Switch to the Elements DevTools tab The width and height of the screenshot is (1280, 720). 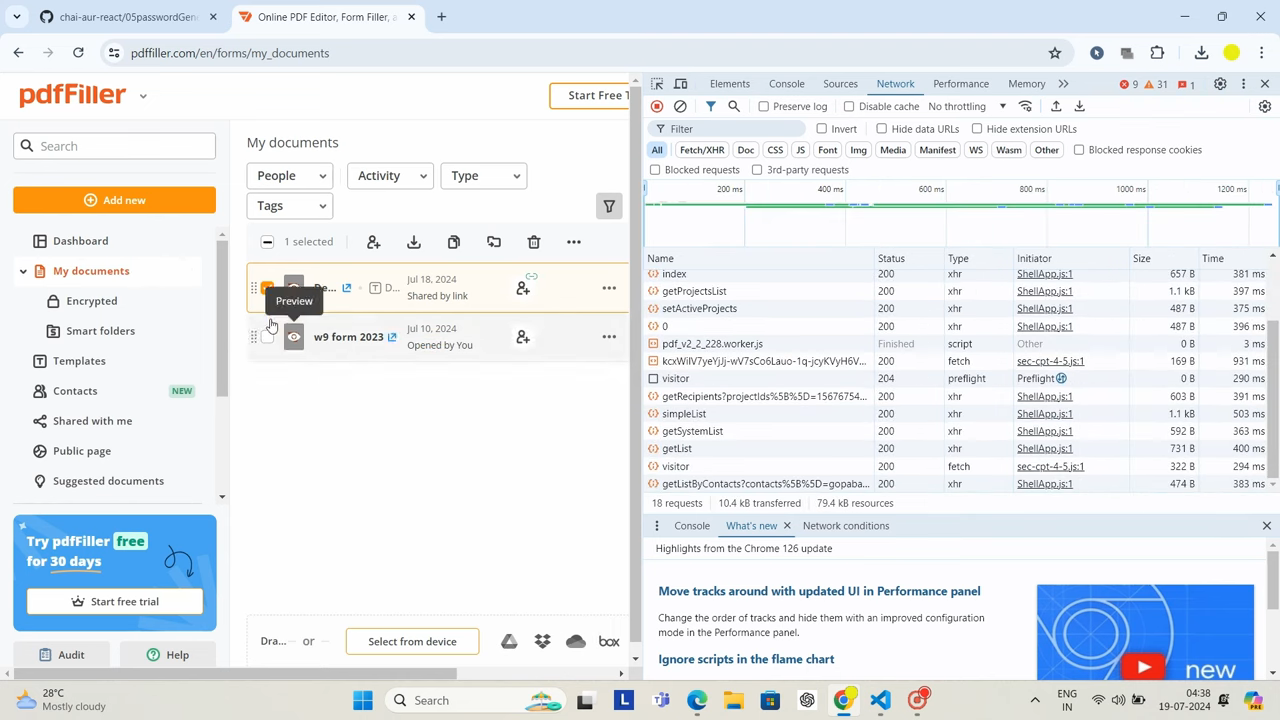(x=730, y=84)
